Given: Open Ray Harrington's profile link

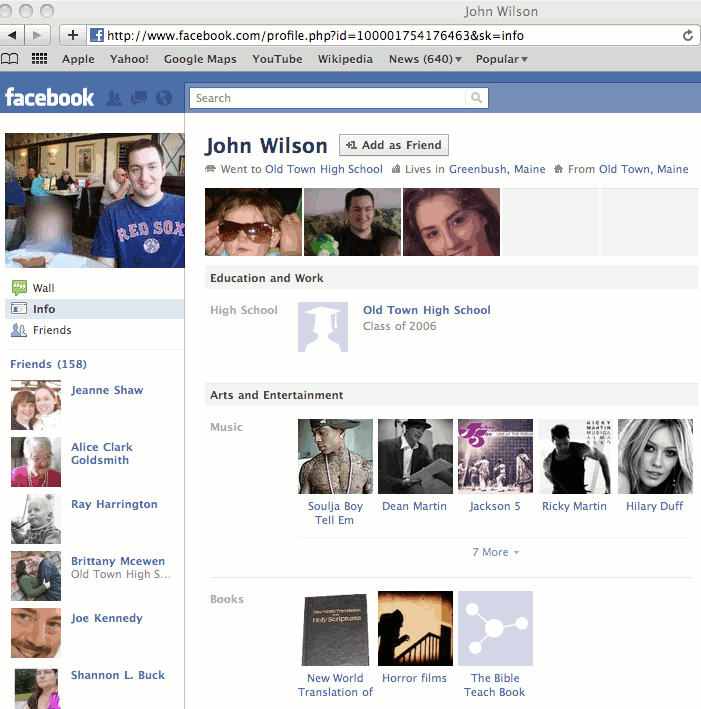Looking at the screenshot, I should (x=114, y=504).
